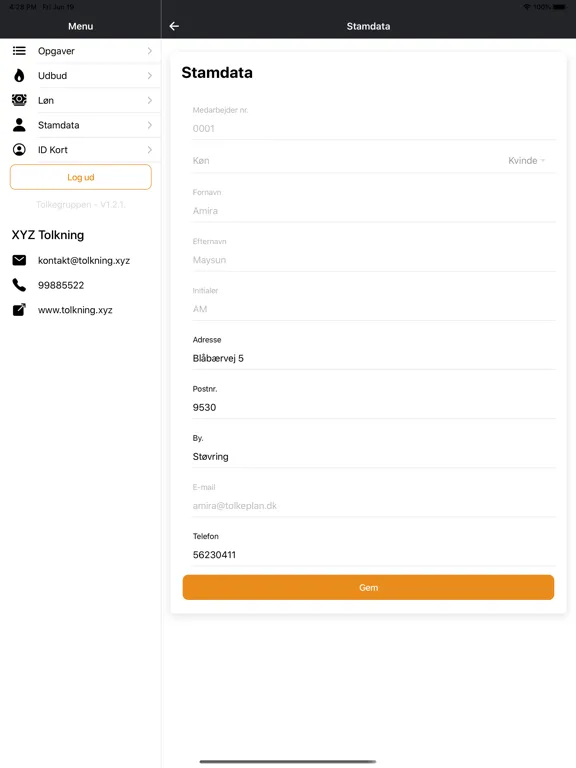Screen dimensions: 576x768
Task: Click the Løn money icon
Action: (19, 100)
